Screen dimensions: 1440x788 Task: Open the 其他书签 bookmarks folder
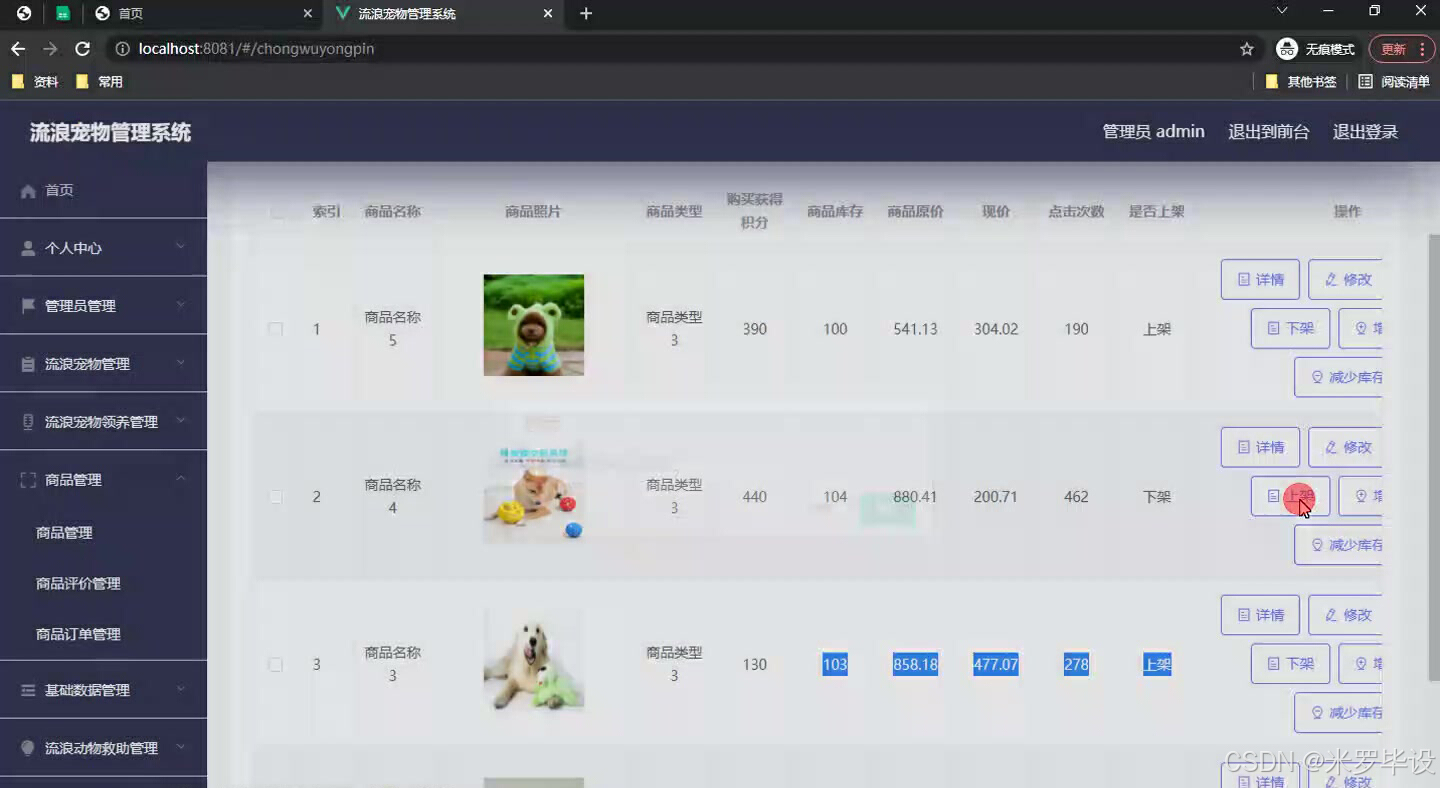pos(1301,82)
